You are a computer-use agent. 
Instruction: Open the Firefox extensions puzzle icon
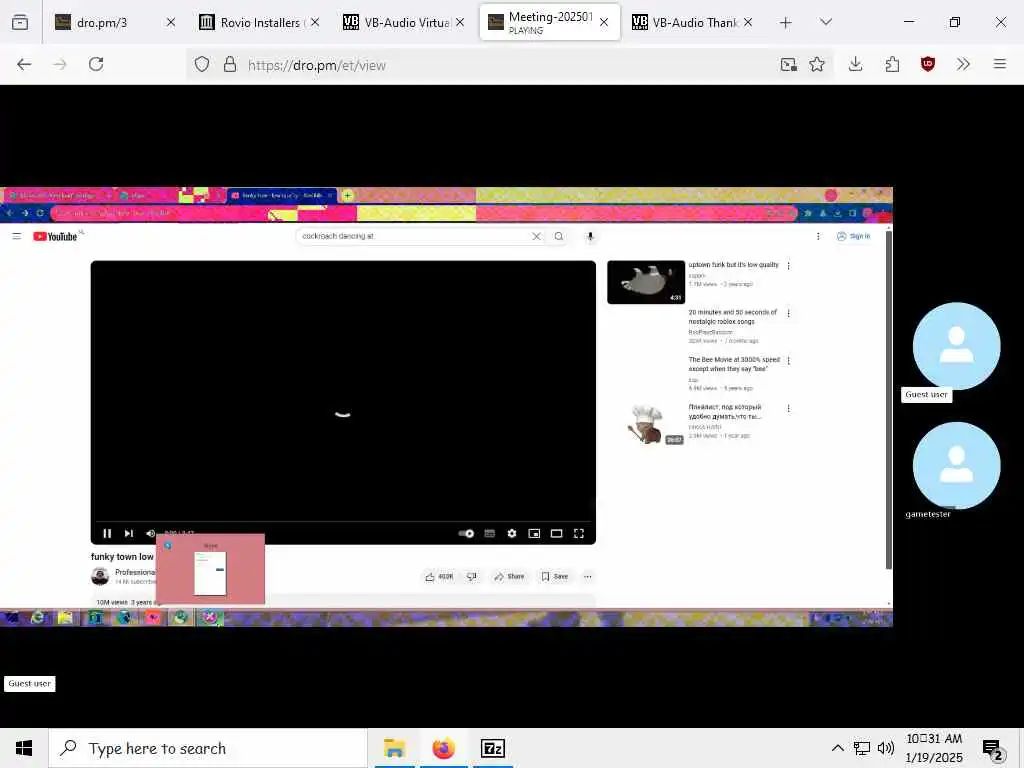point(892,64)
